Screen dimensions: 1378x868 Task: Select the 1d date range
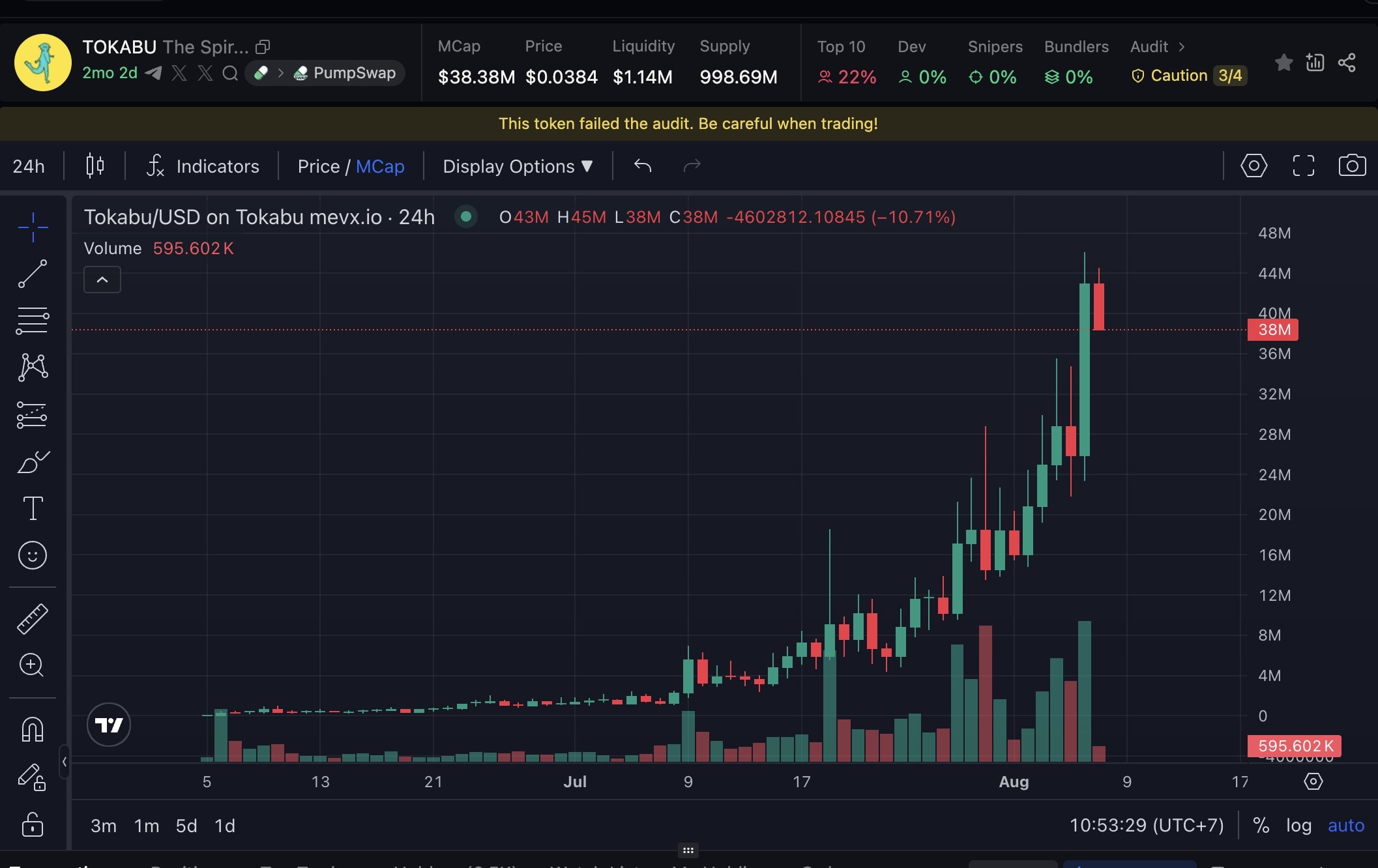point(225,826)
